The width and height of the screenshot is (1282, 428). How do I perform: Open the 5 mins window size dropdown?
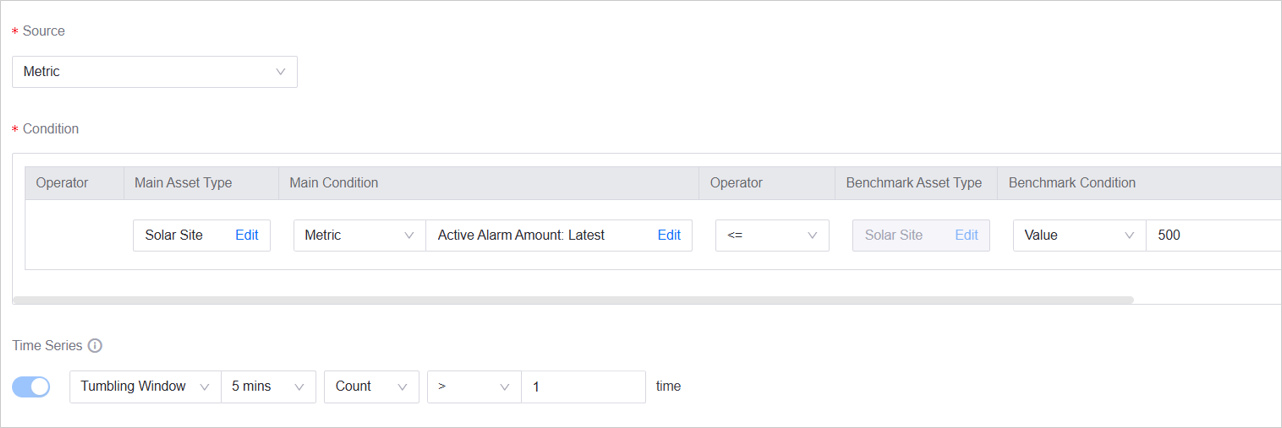pos(268,387)
